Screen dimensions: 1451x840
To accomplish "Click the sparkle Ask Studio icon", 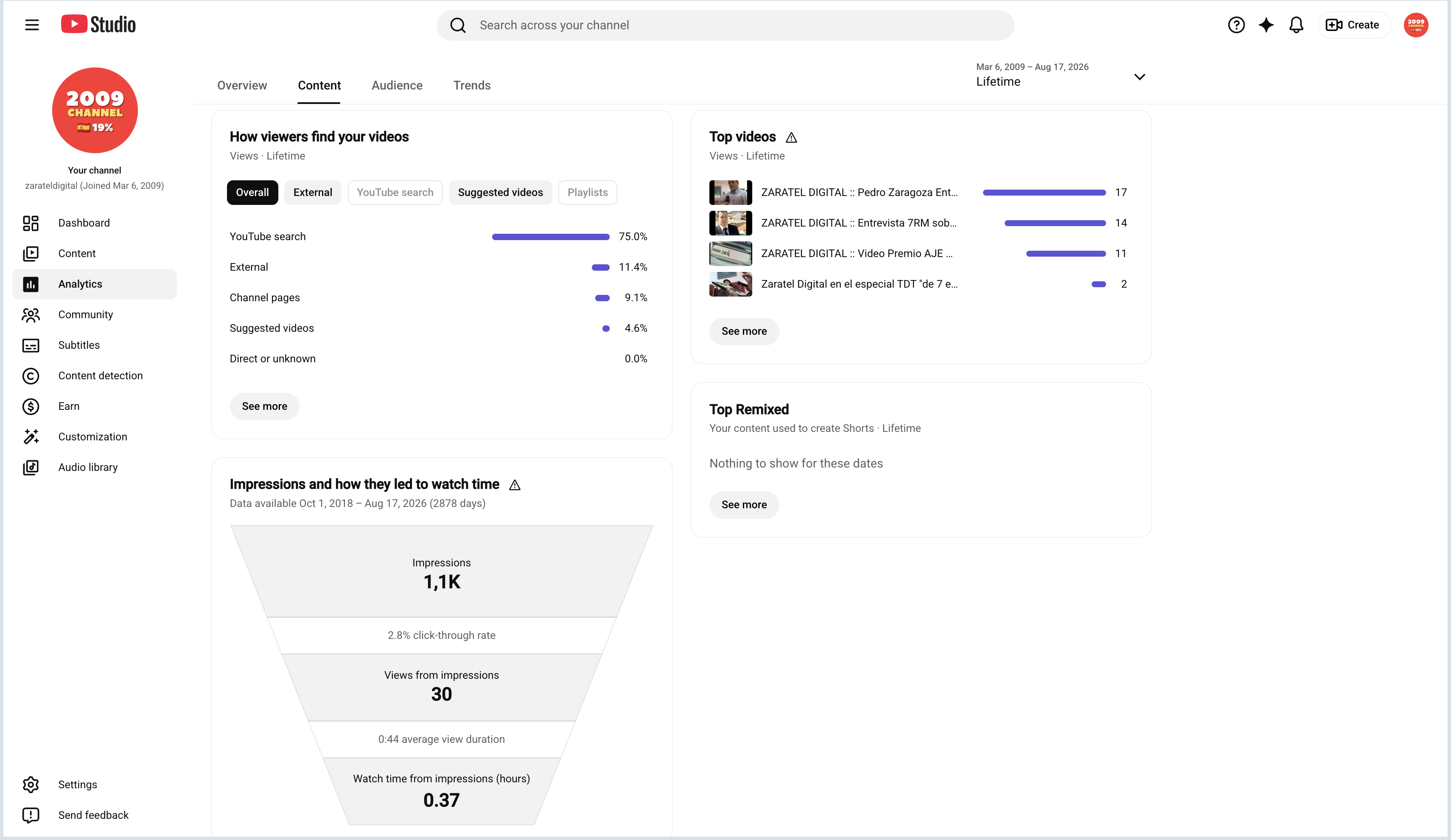I will pyautogui.click(x=1266, y=25).
